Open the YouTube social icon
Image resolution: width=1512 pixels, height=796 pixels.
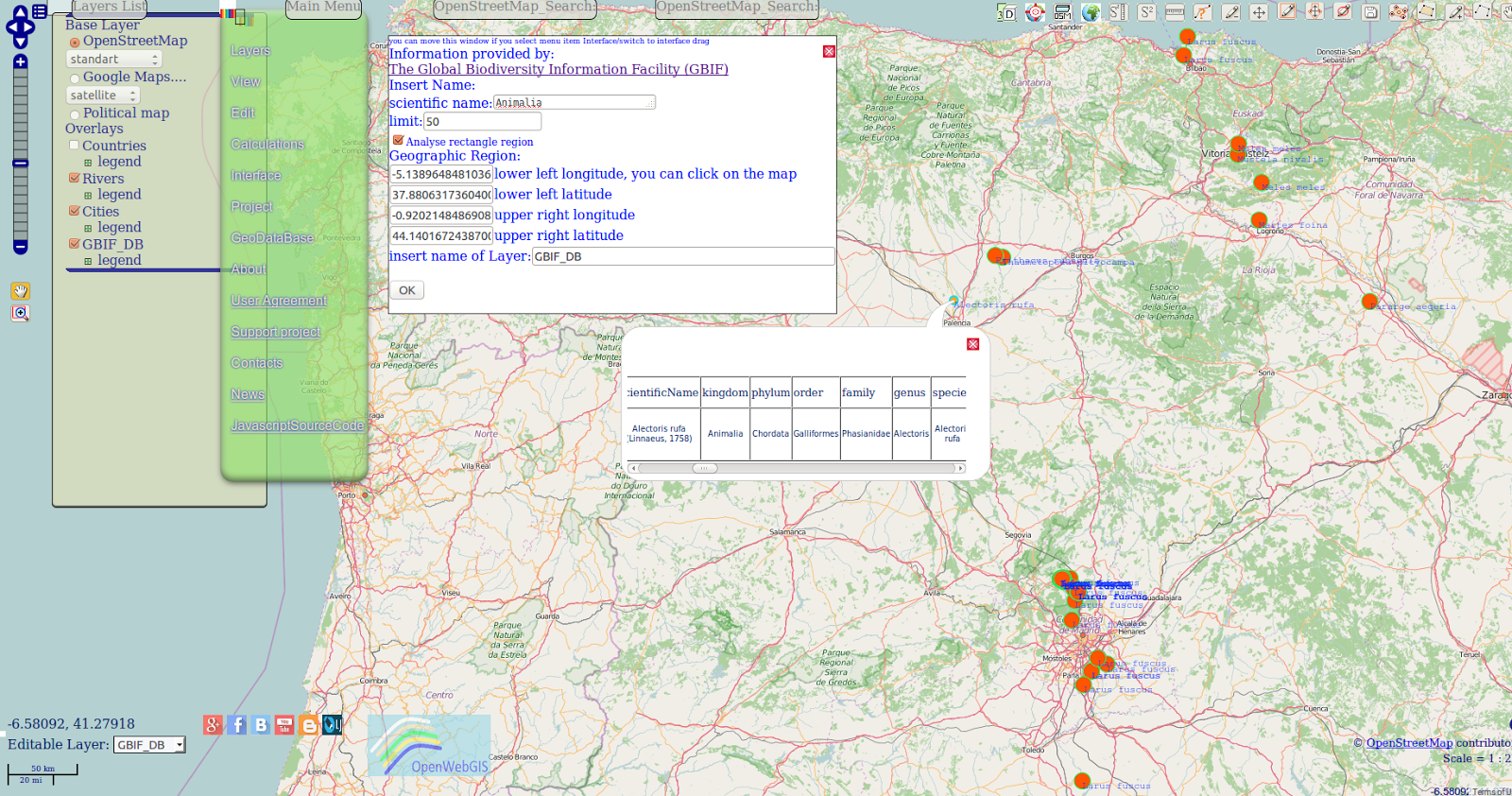tap(284, 725)
